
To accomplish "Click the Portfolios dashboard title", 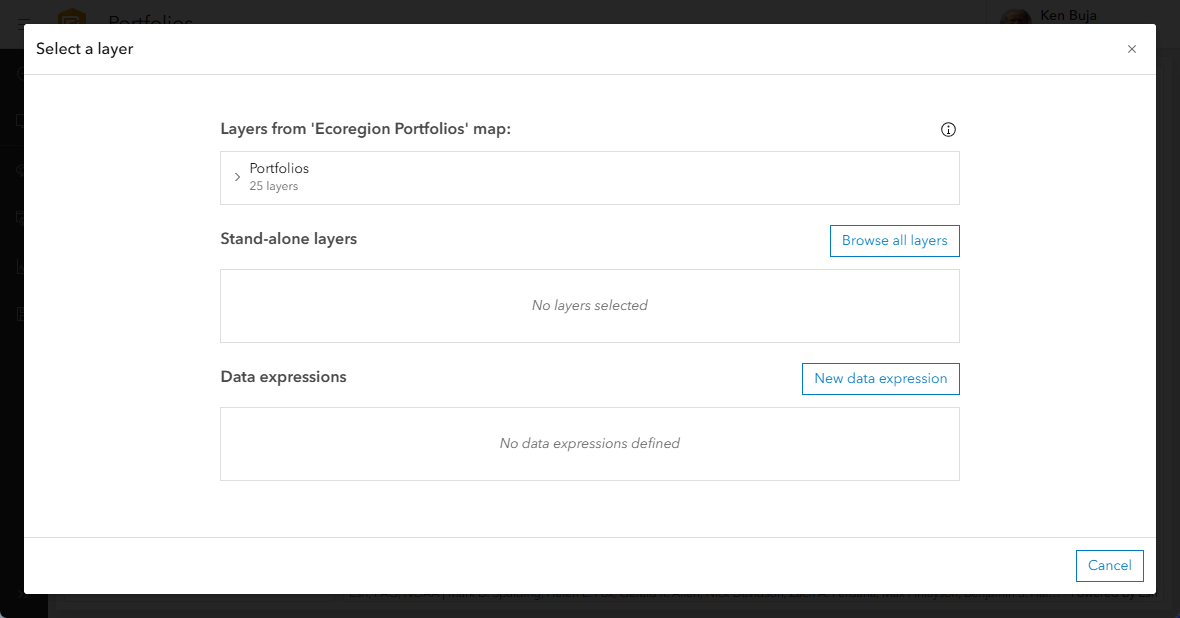I will pyautogui.click(x=150, y=22).
